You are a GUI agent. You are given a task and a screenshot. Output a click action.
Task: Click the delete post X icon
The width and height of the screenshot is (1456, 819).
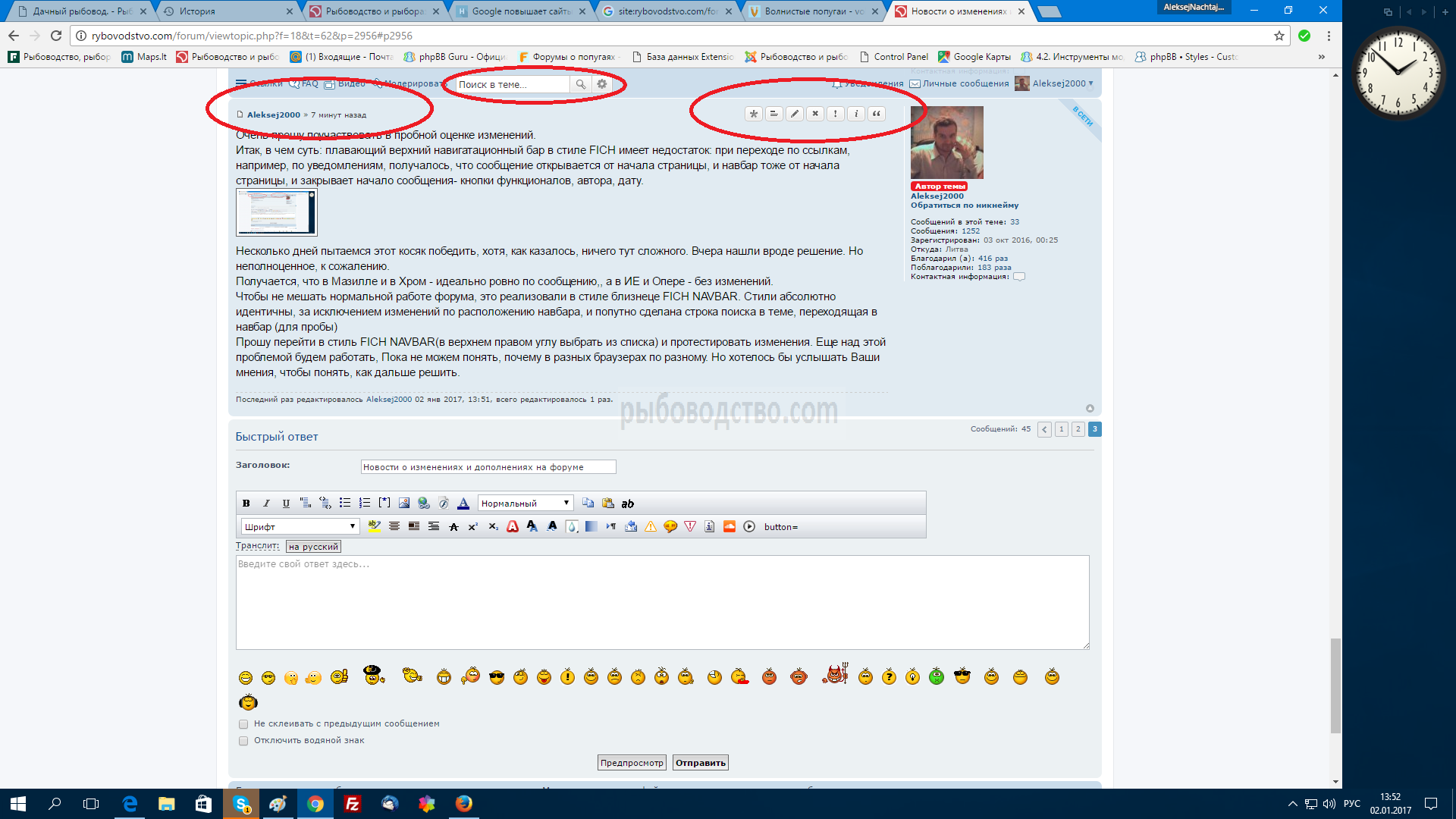(x=814, y=114)
